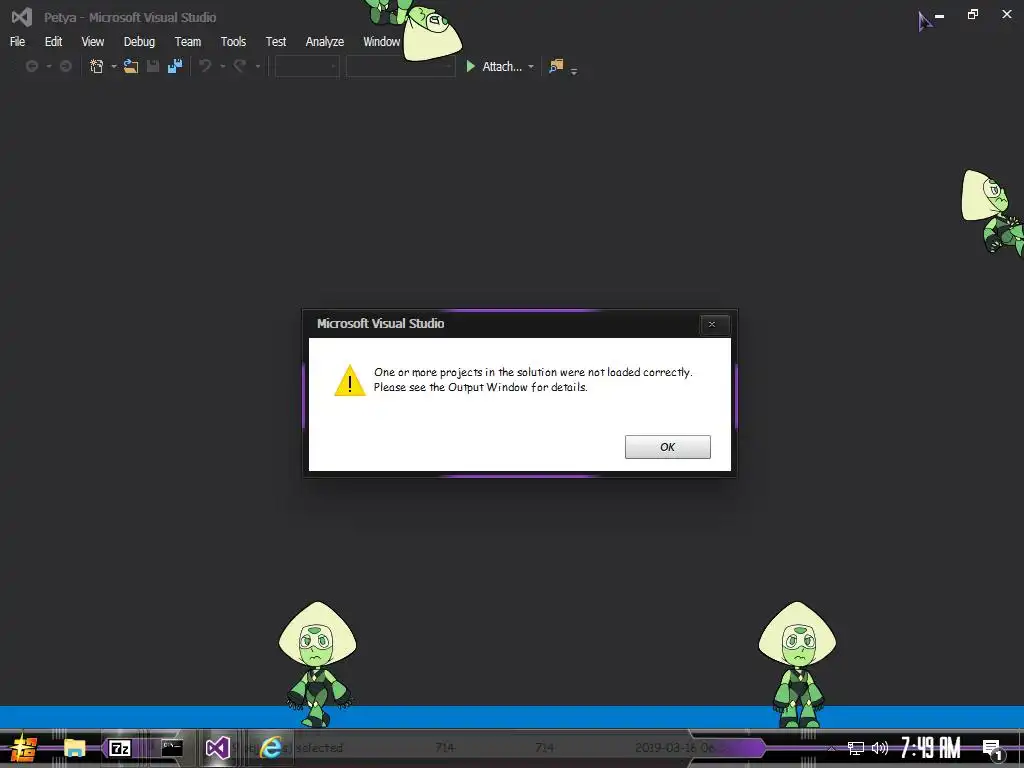The image size is (1024, 768).
Task: Open the Solution Platforms combo box
Action: coord(400,67)
